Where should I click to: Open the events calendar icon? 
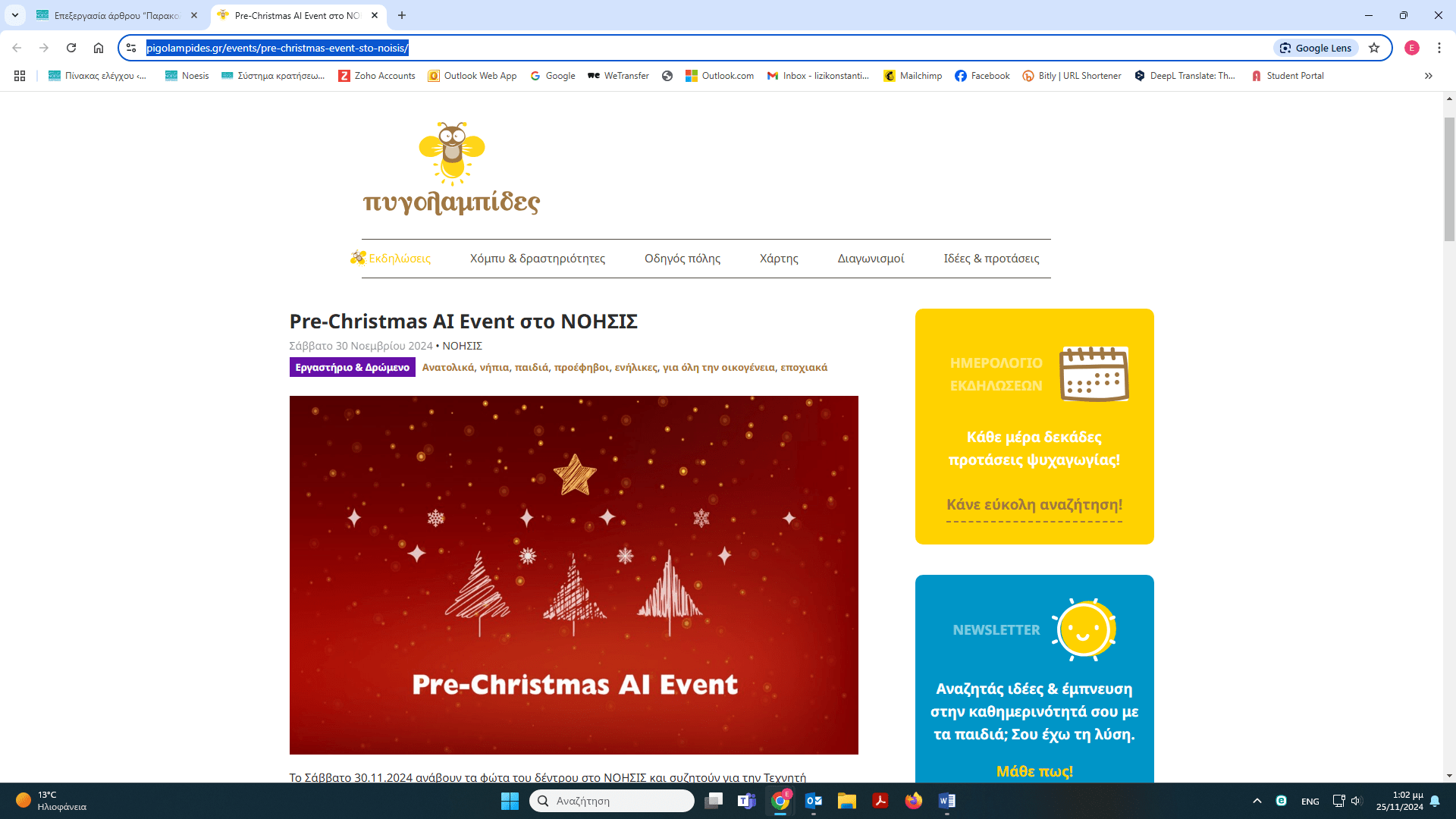[1094, 374]
